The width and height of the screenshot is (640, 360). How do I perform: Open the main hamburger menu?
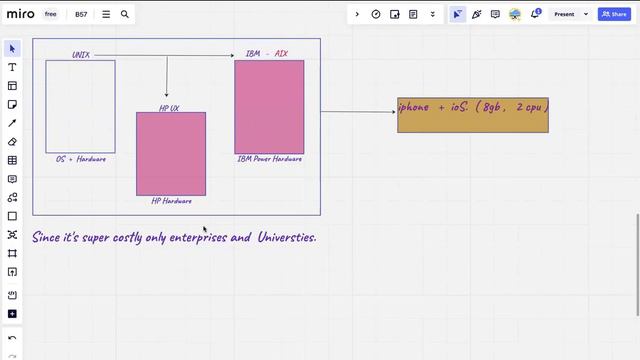(106, 14)
